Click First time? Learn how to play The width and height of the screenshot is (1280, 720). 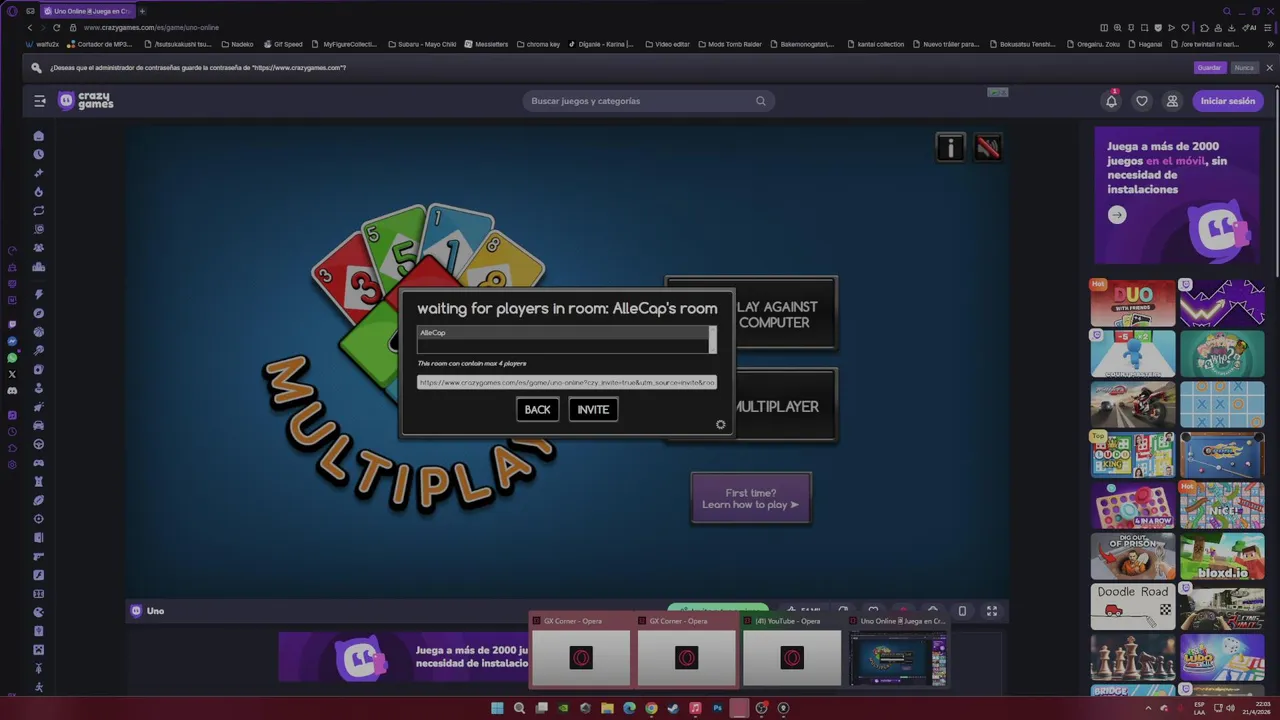pos(751,498)
